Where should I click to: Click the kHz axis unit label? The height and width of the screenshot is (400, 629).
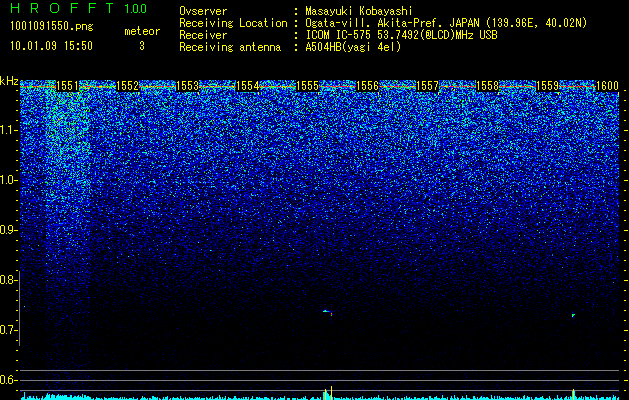(x=9, y=81)
